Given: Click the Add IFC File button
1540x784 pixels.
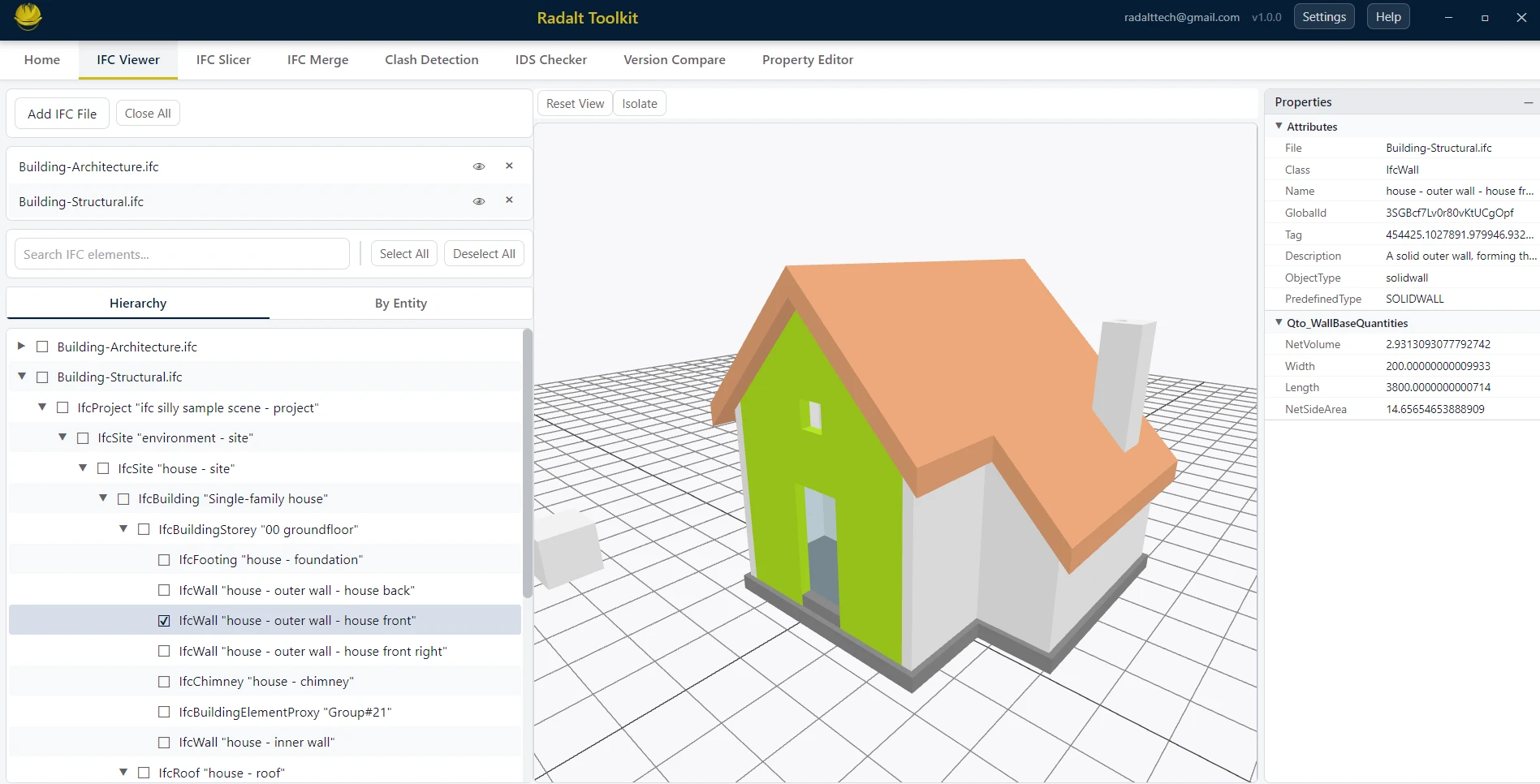Looking at the screenshot, I should (61, 113).
